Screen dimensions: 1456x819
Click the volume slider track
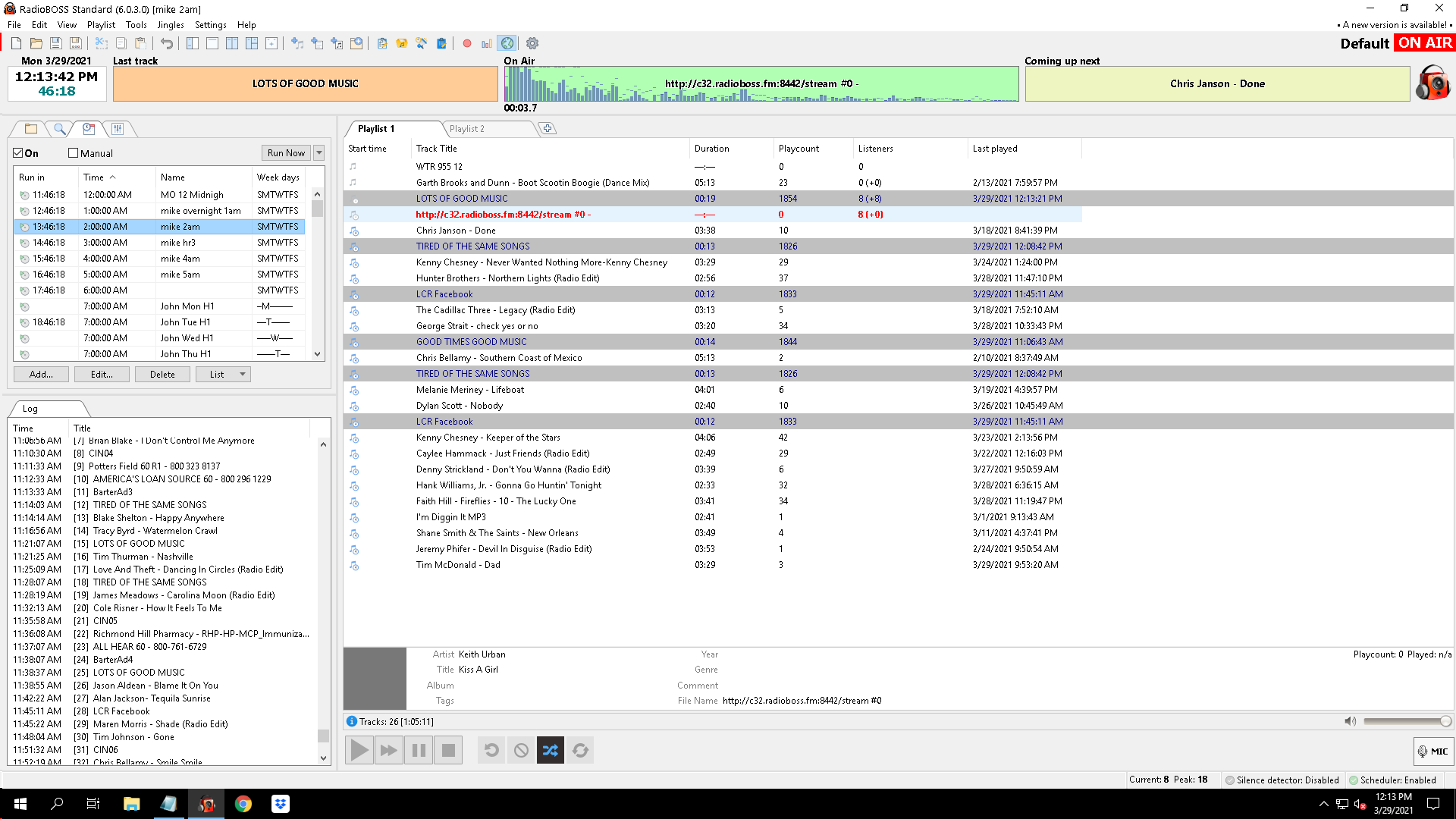coord(1407,721)
